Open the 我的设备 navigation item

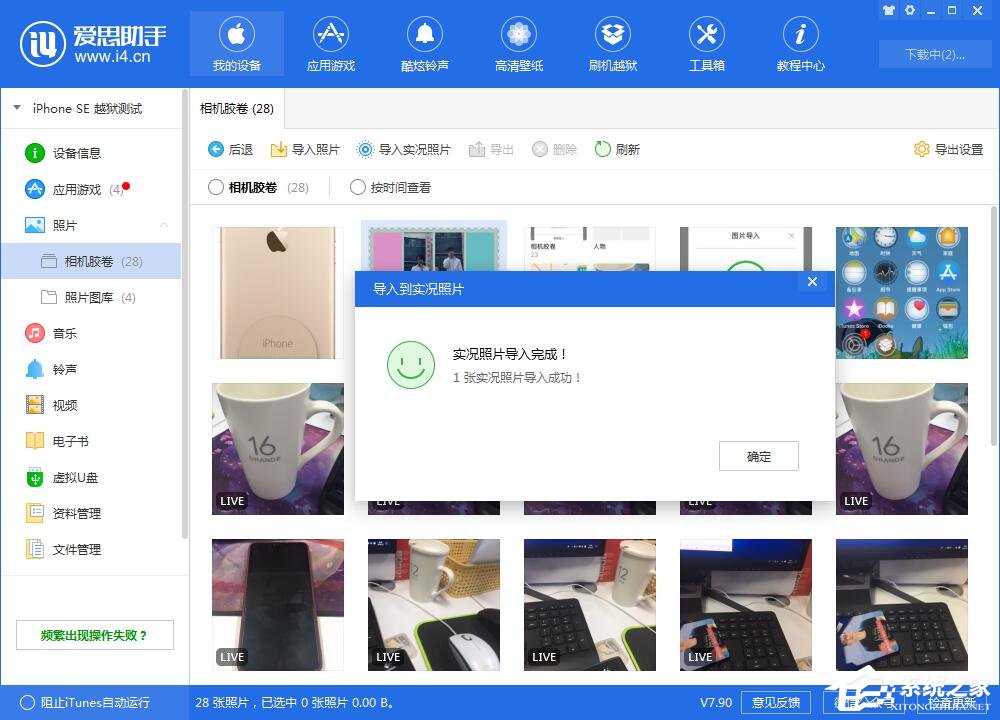pyautogui.click(x=236, y=42)
